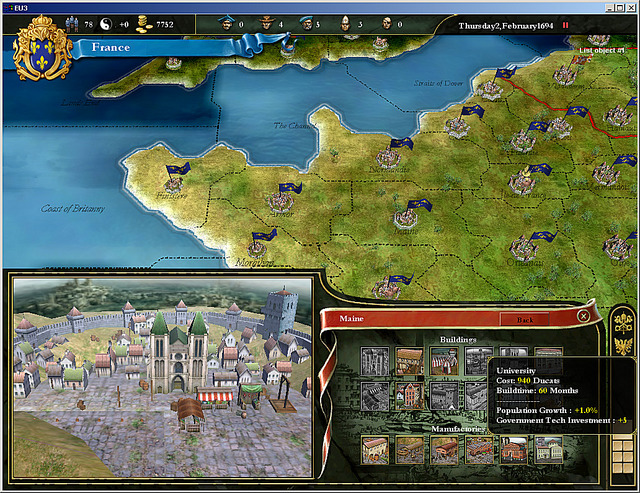
Task: Select the papal keys icon on right panel
Action: 623,322
